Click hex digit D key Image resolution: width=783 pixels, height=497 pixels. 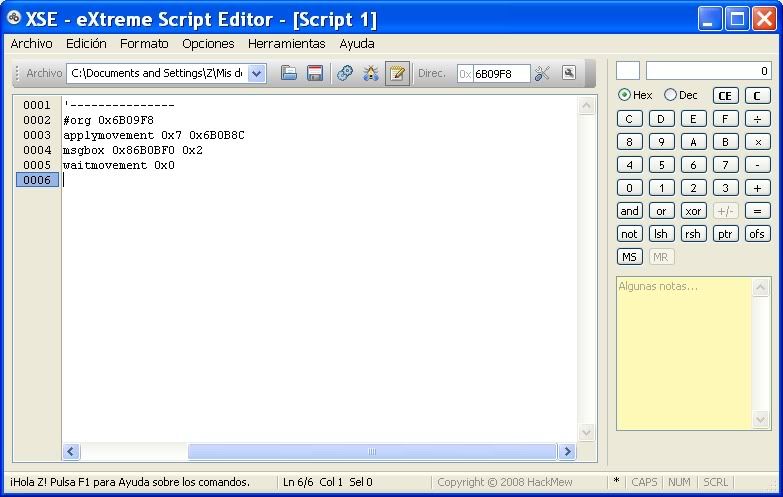tap(661, 119)
